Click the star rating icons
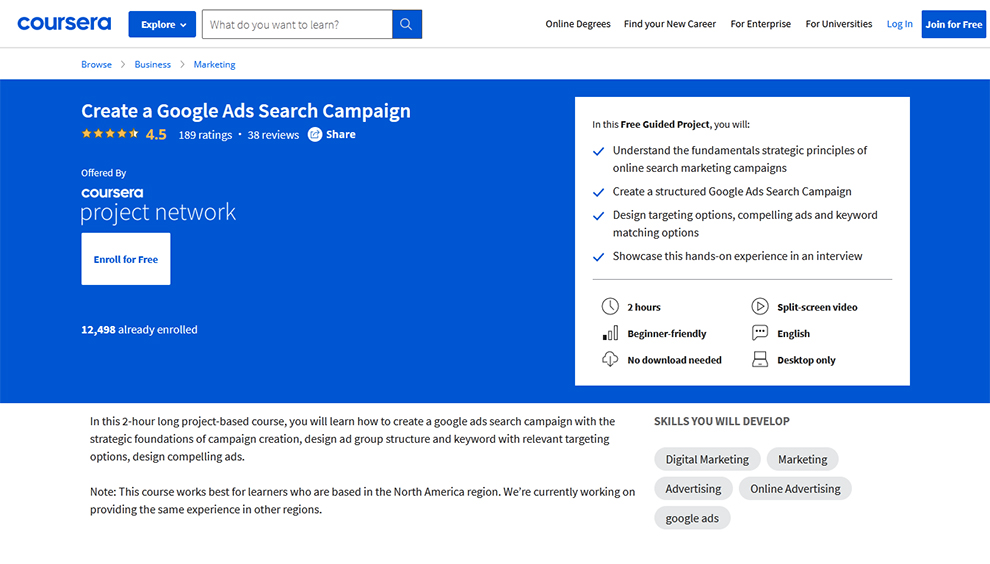Screen dimensions: 990x564 tap(110, 134)
